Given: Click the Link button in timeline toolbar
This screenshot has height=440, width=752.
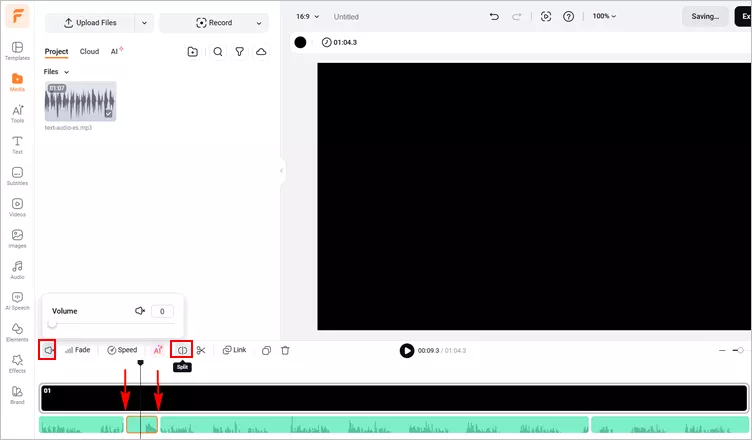Looking at the screenshot, I should 234,350.
